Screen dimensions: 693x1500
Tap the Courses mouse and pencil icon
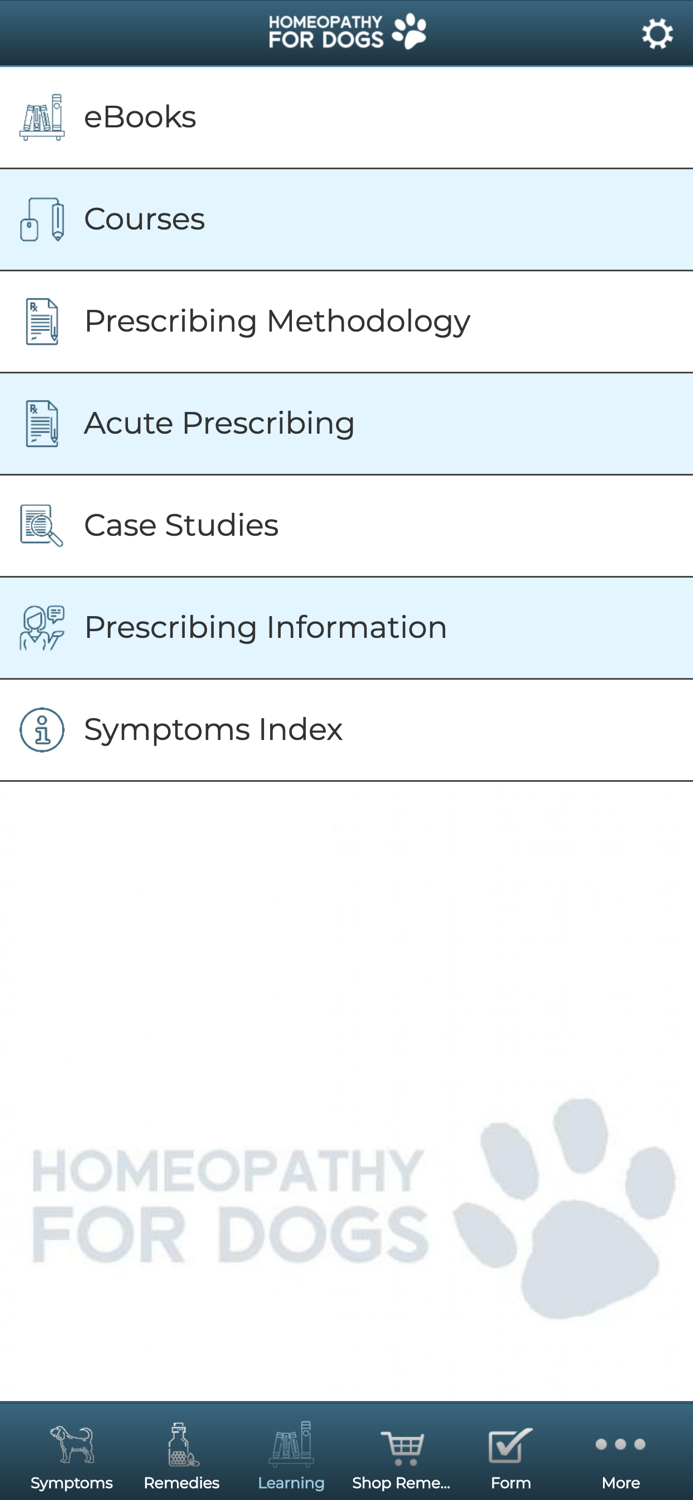[x=42, y=220]
